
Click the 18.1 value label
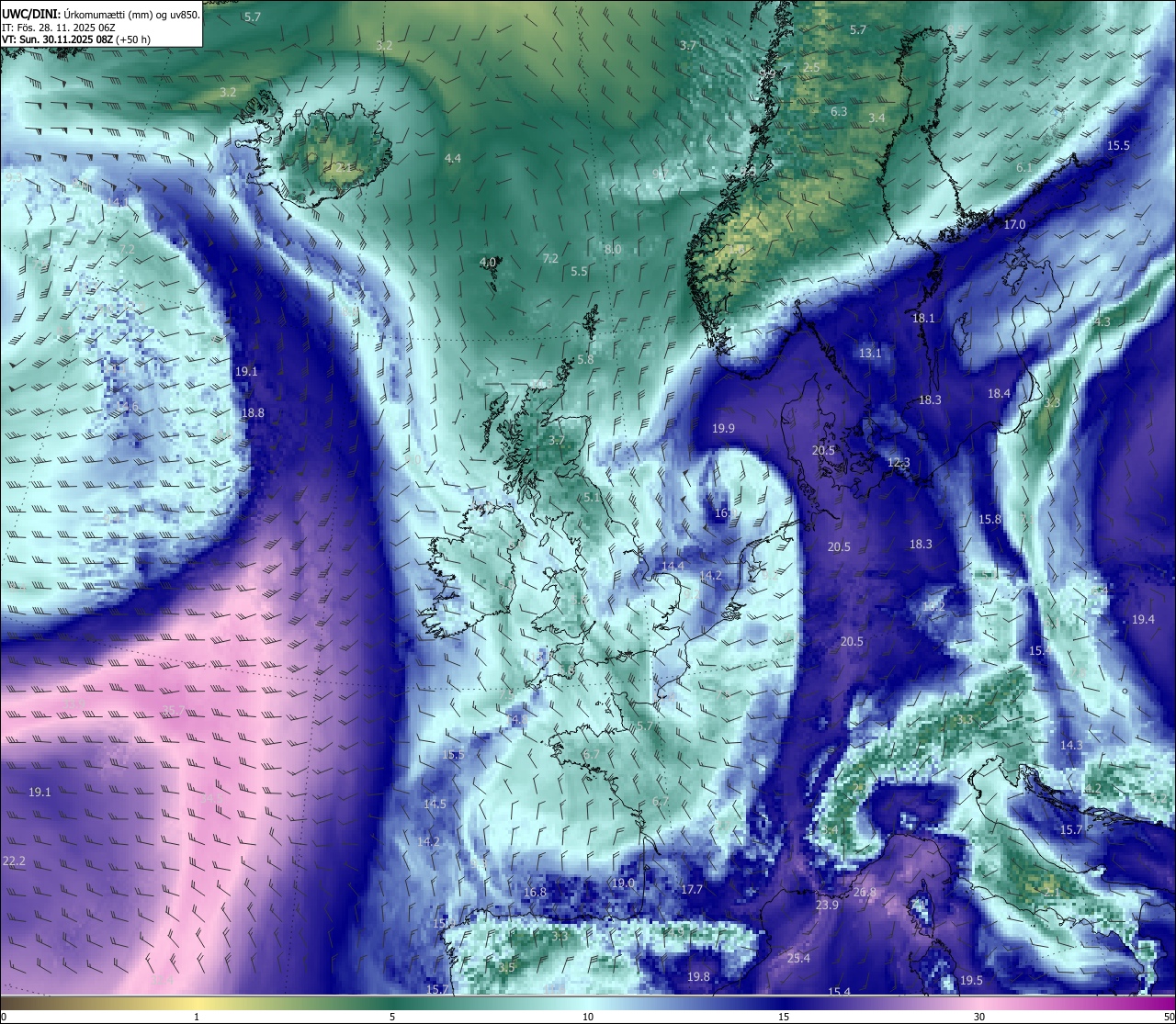tap(923, 319)
